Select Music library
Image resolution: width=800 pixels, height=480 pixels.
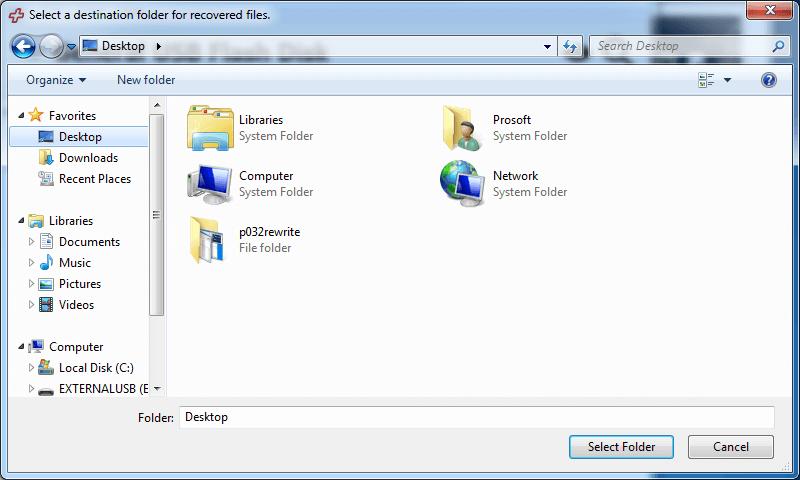point(75,263)
